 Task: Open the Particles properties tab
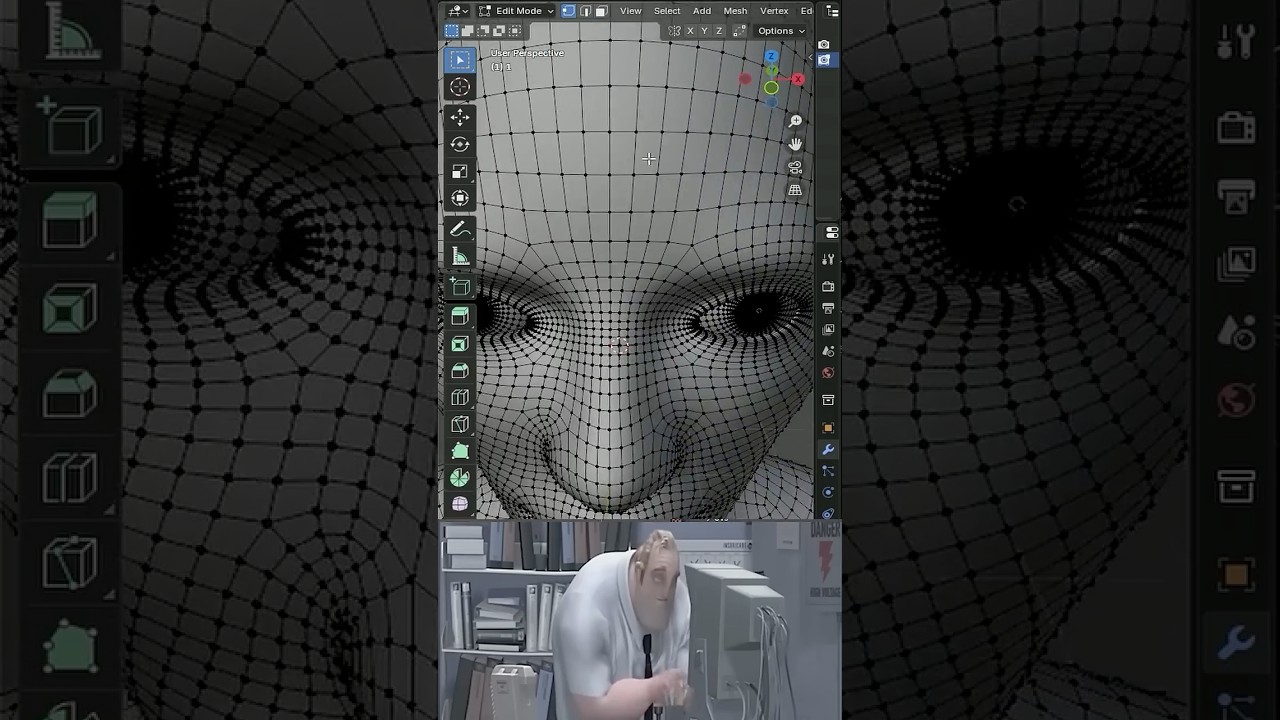pyautogui.click(x=828, y=471)
